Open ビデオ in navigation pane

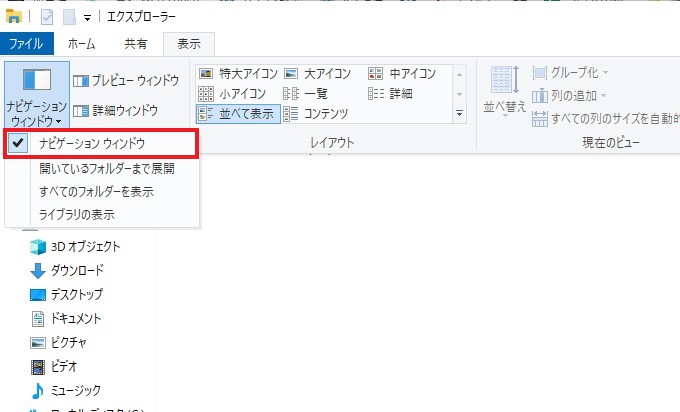click(x=54, y=367)
